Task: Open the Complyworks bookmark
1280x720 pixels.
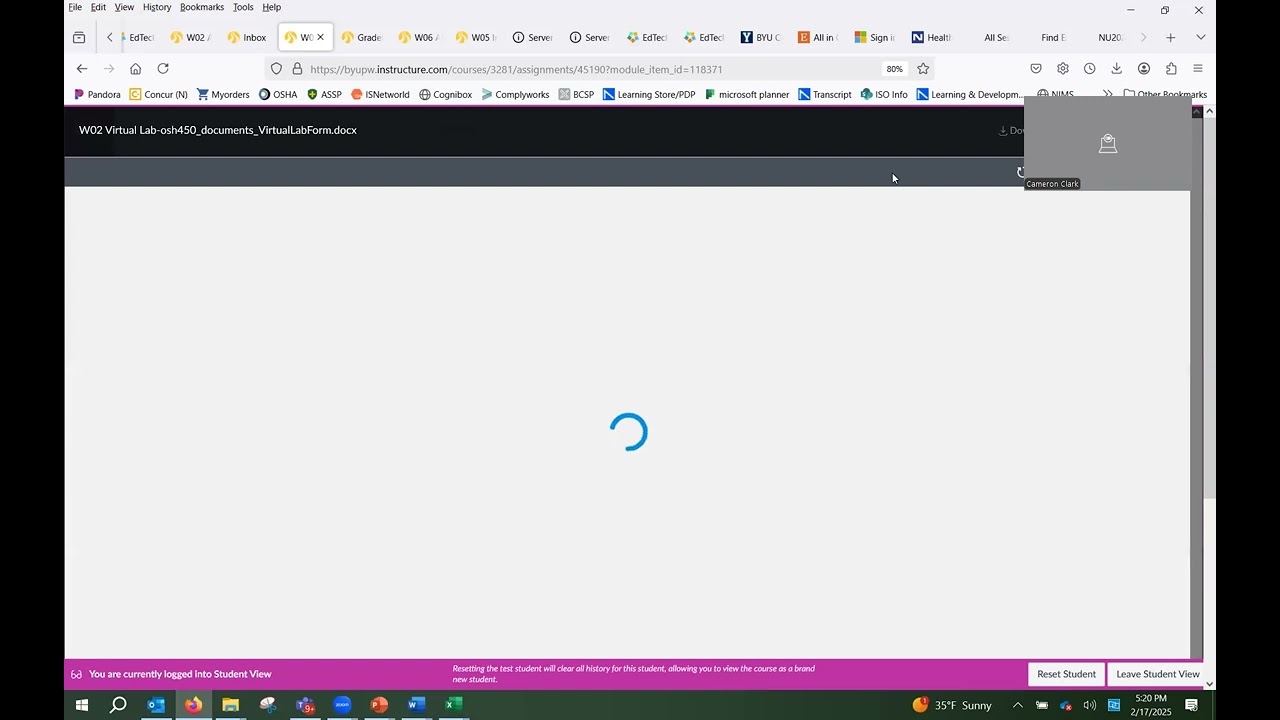Action: coord(515,95)
